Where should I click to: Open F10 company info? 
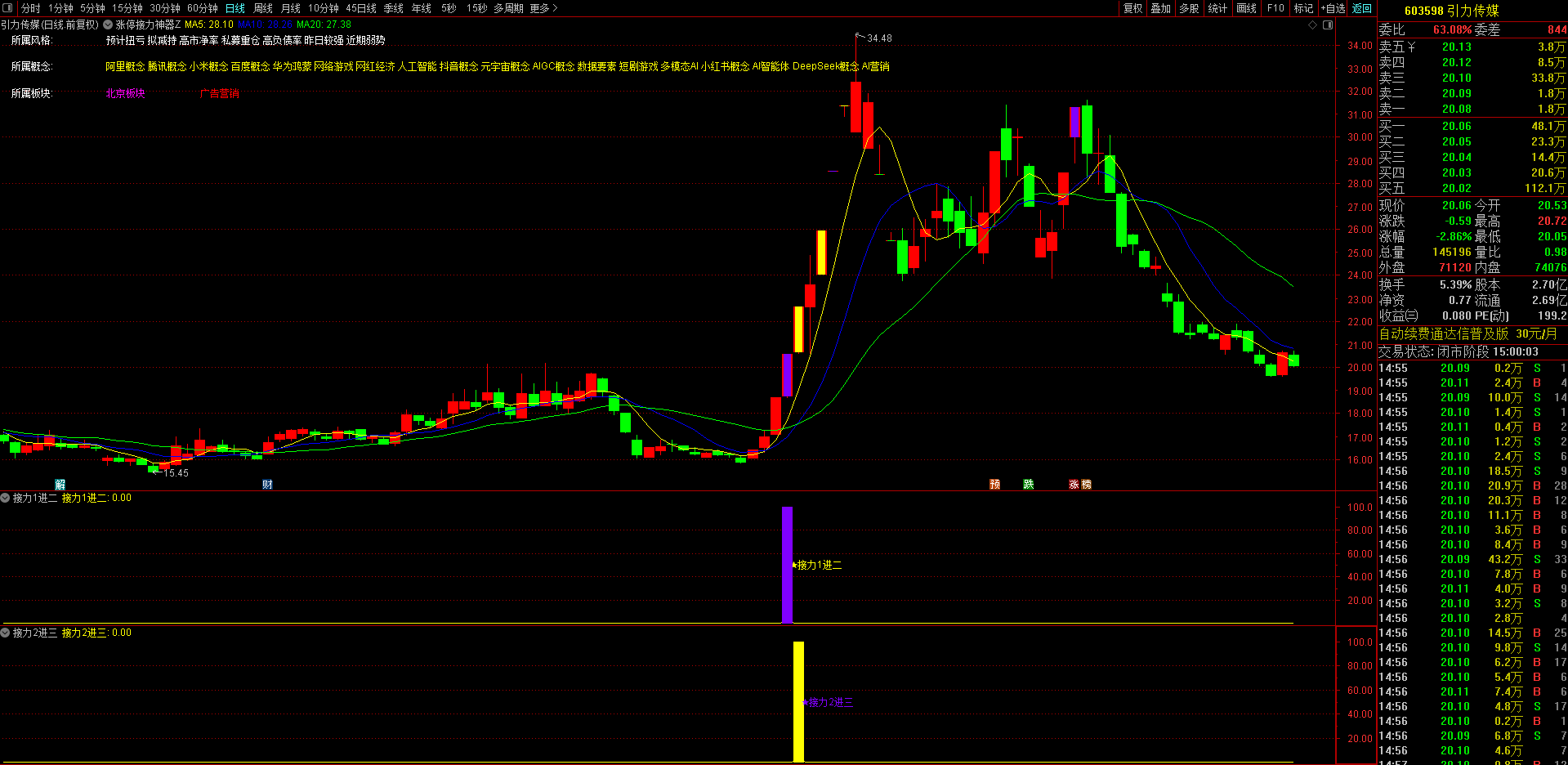tap(1275, 8)
